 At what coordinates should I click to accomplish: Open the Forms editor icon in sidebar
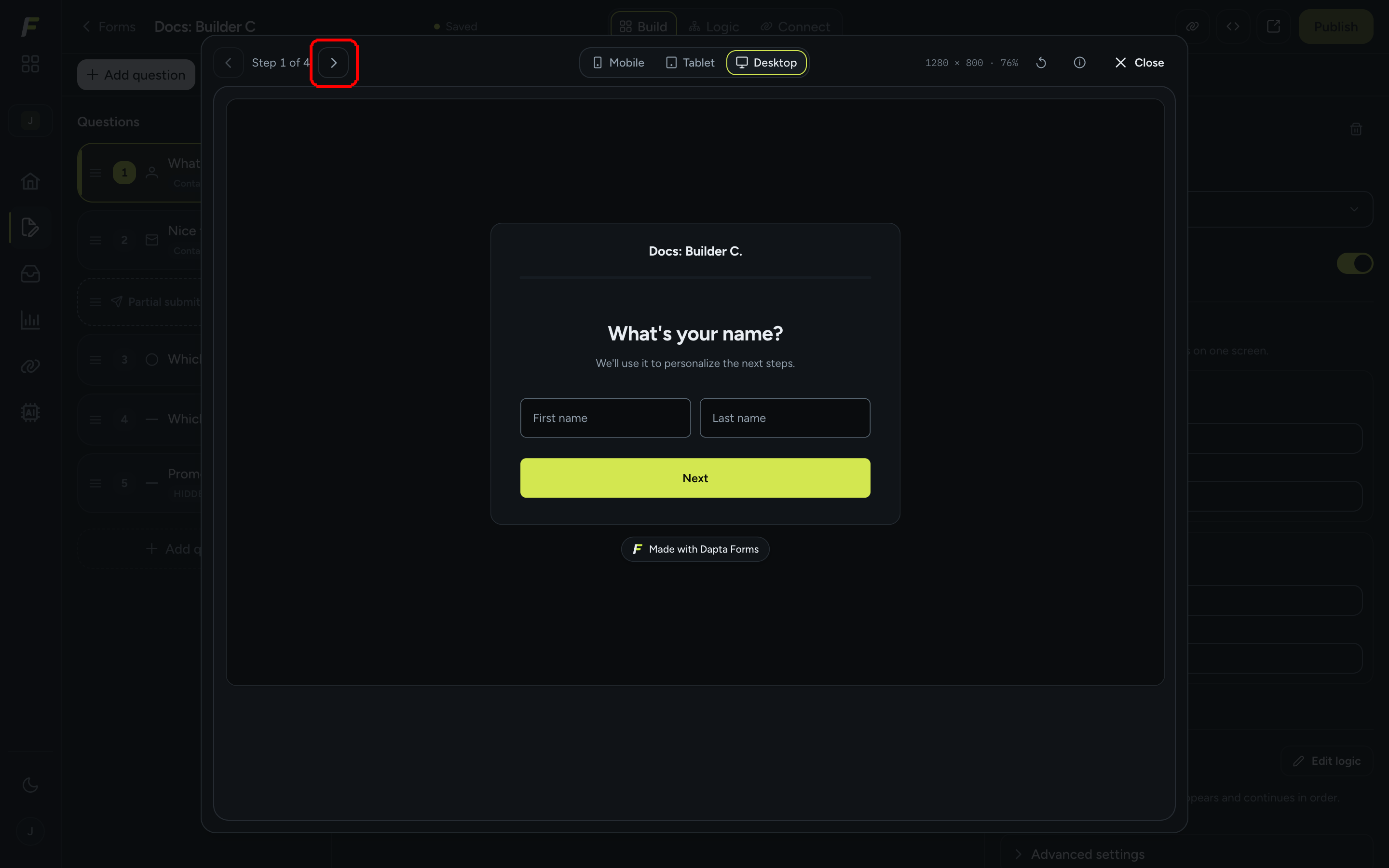[x=30, y=227]
